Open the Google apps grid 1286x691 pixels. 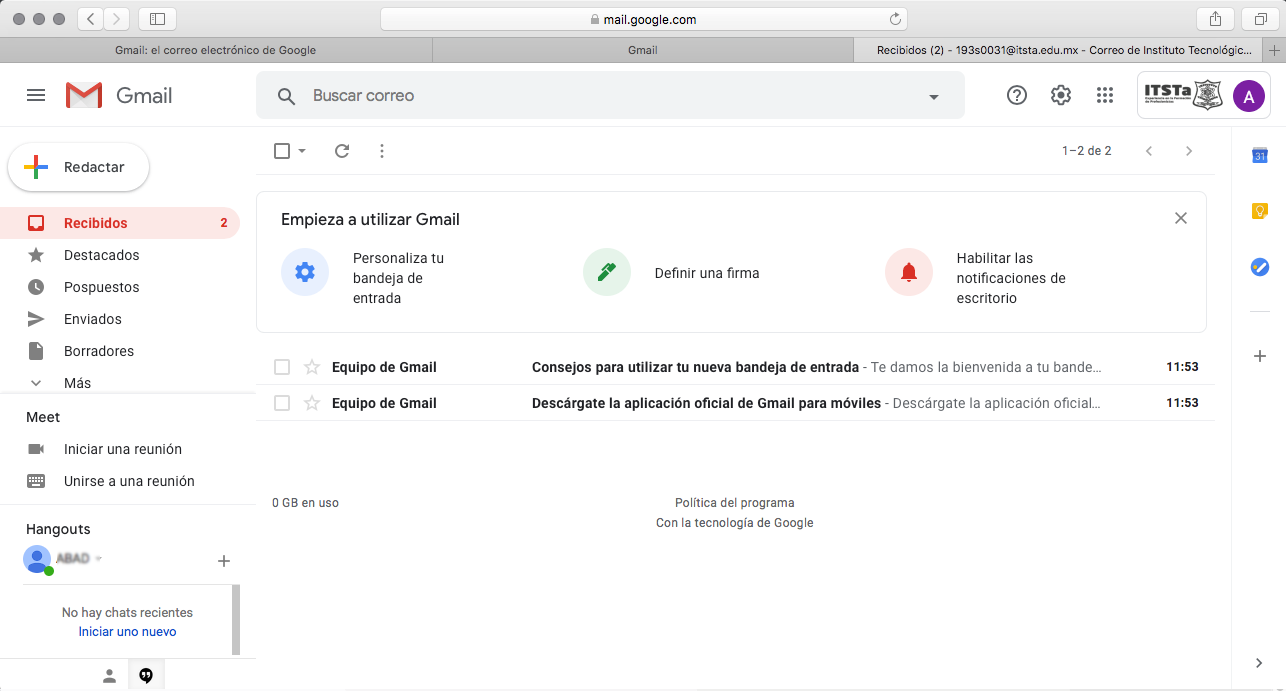click(1105, 95)
